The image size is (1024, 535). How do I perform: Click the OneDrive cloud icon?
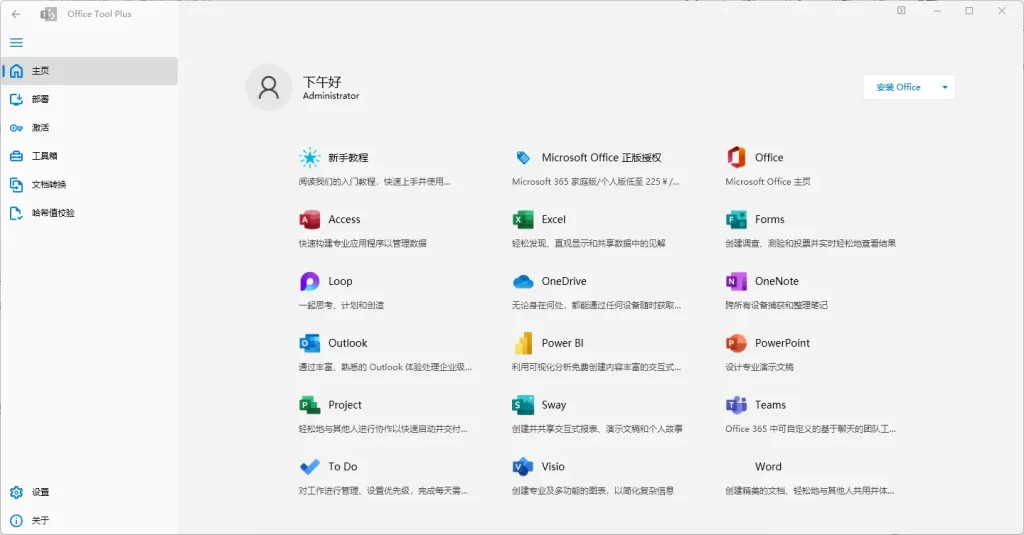point(523,282)
